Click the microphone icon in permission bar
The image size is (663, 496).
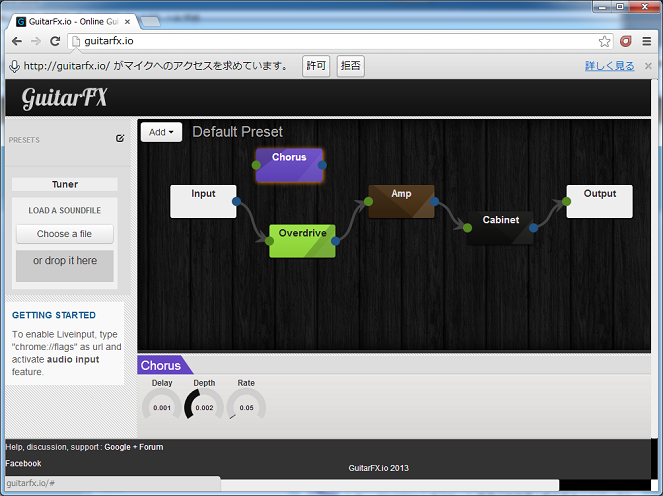pos(14,66)
